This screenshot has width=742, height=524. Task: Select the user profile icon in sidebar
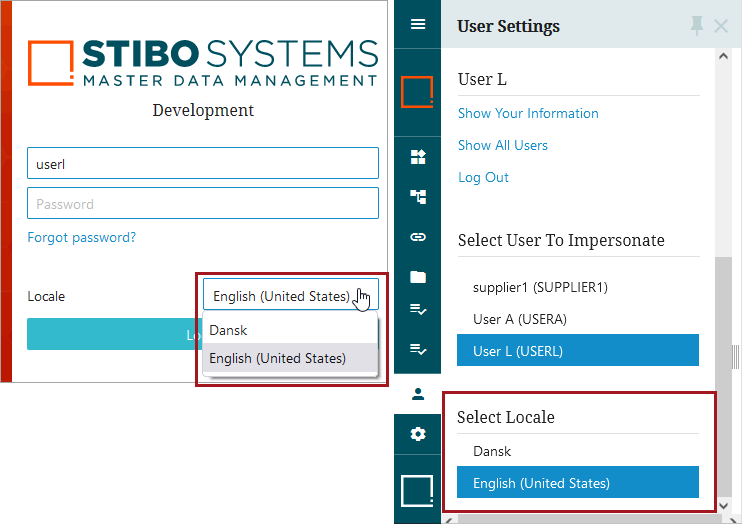tap(417, 394)
